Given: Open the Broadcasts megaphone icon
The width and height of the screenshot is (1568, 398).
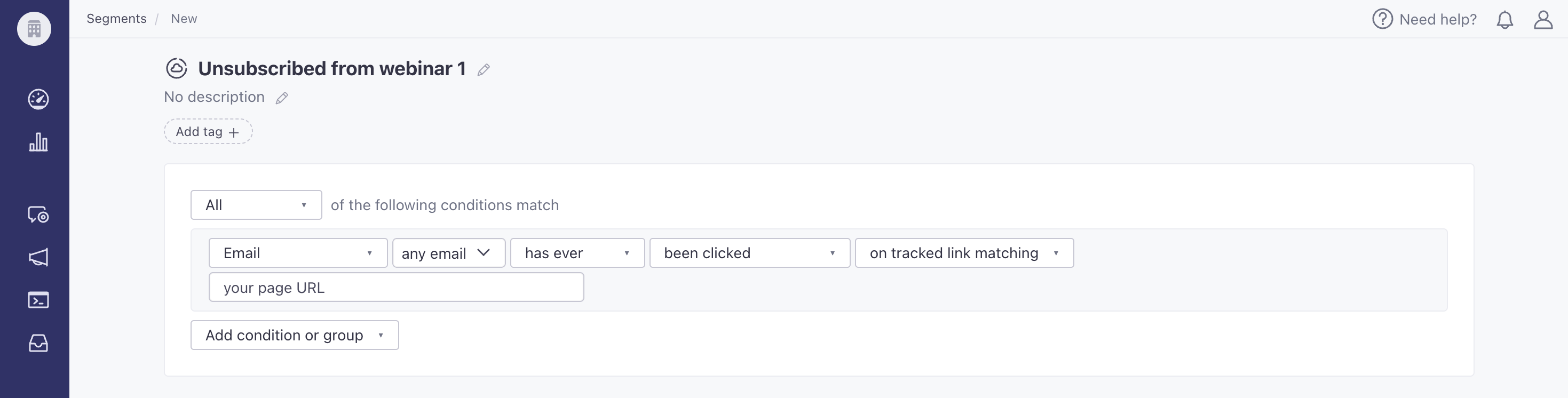Looking at the screenshot, I should point(38,258).
